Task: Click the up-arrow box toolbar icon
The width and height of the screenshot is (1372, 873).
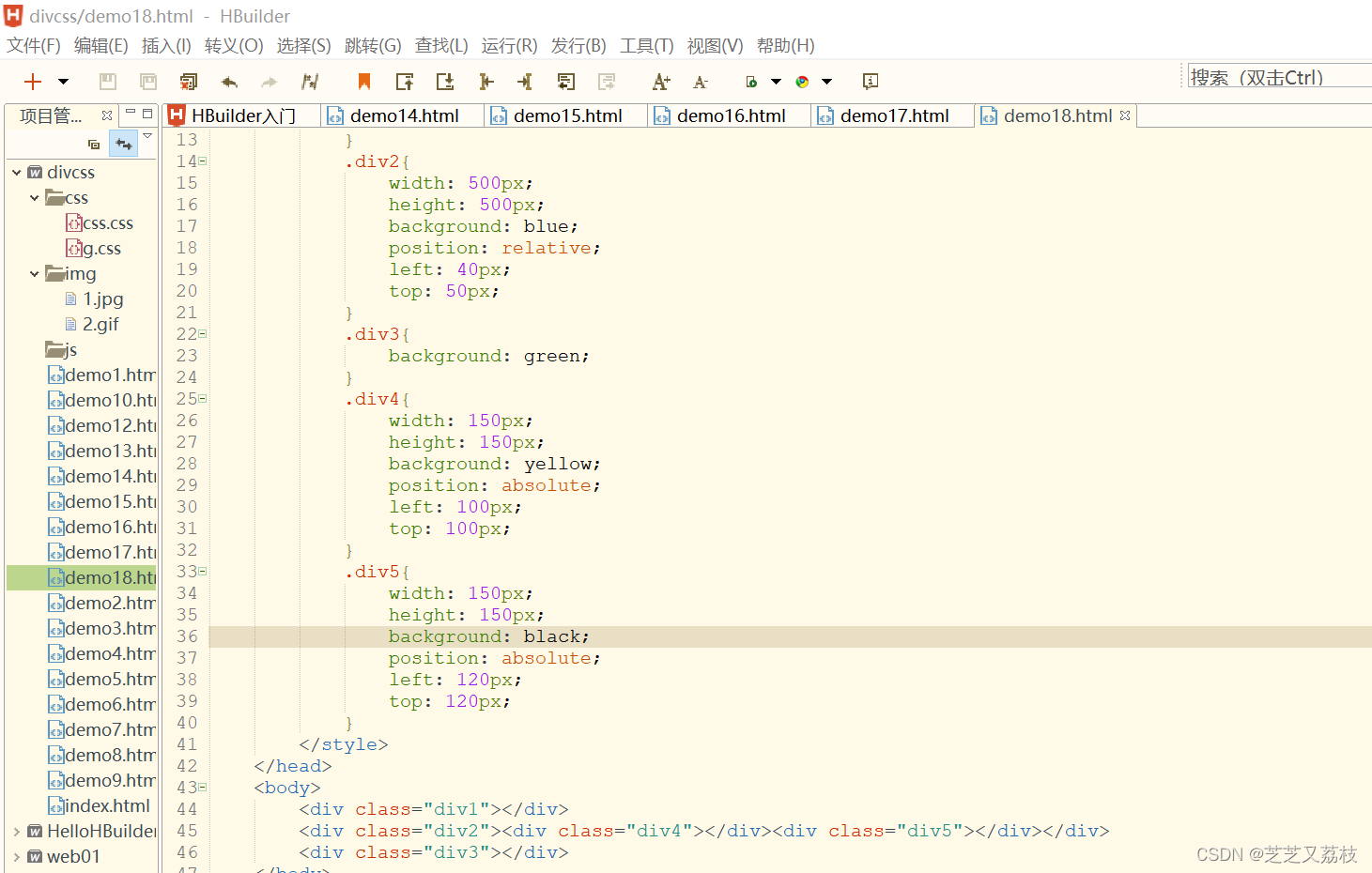Action: click(x=405, y=82)
